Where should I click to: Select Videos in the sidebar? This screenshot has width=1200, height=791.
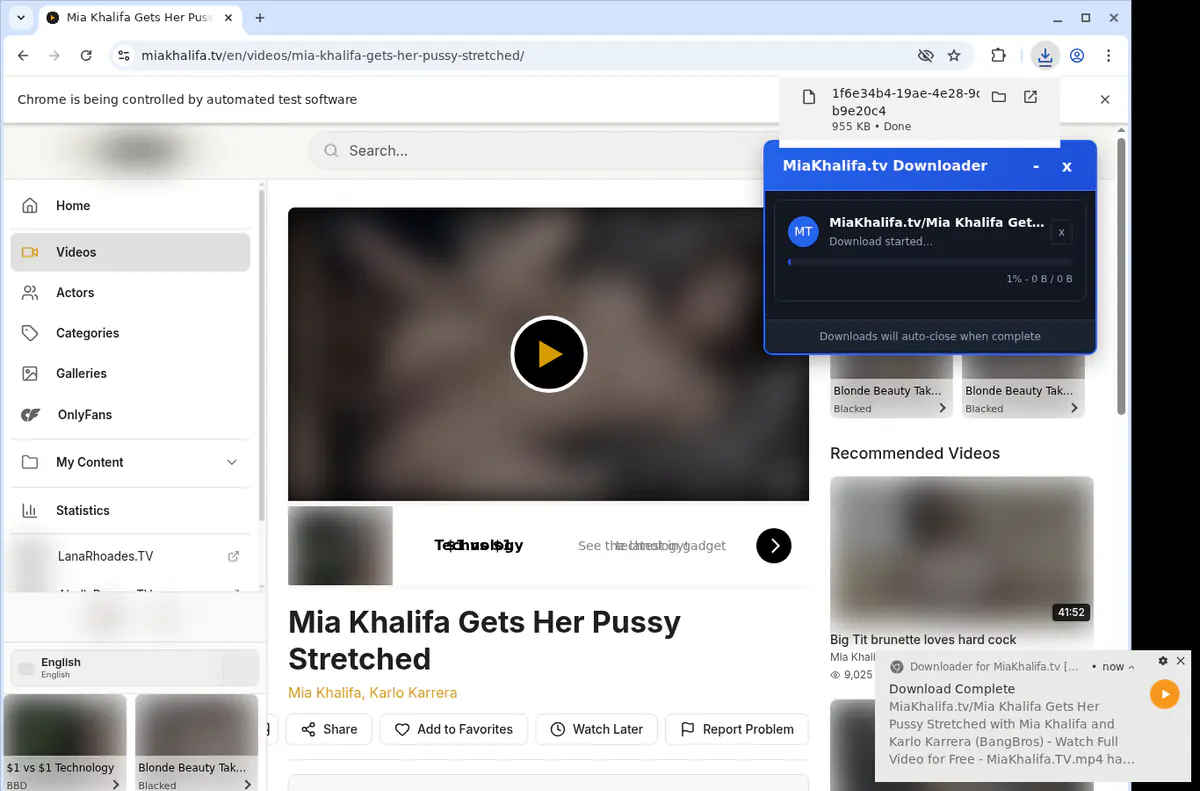click(130, 252)
